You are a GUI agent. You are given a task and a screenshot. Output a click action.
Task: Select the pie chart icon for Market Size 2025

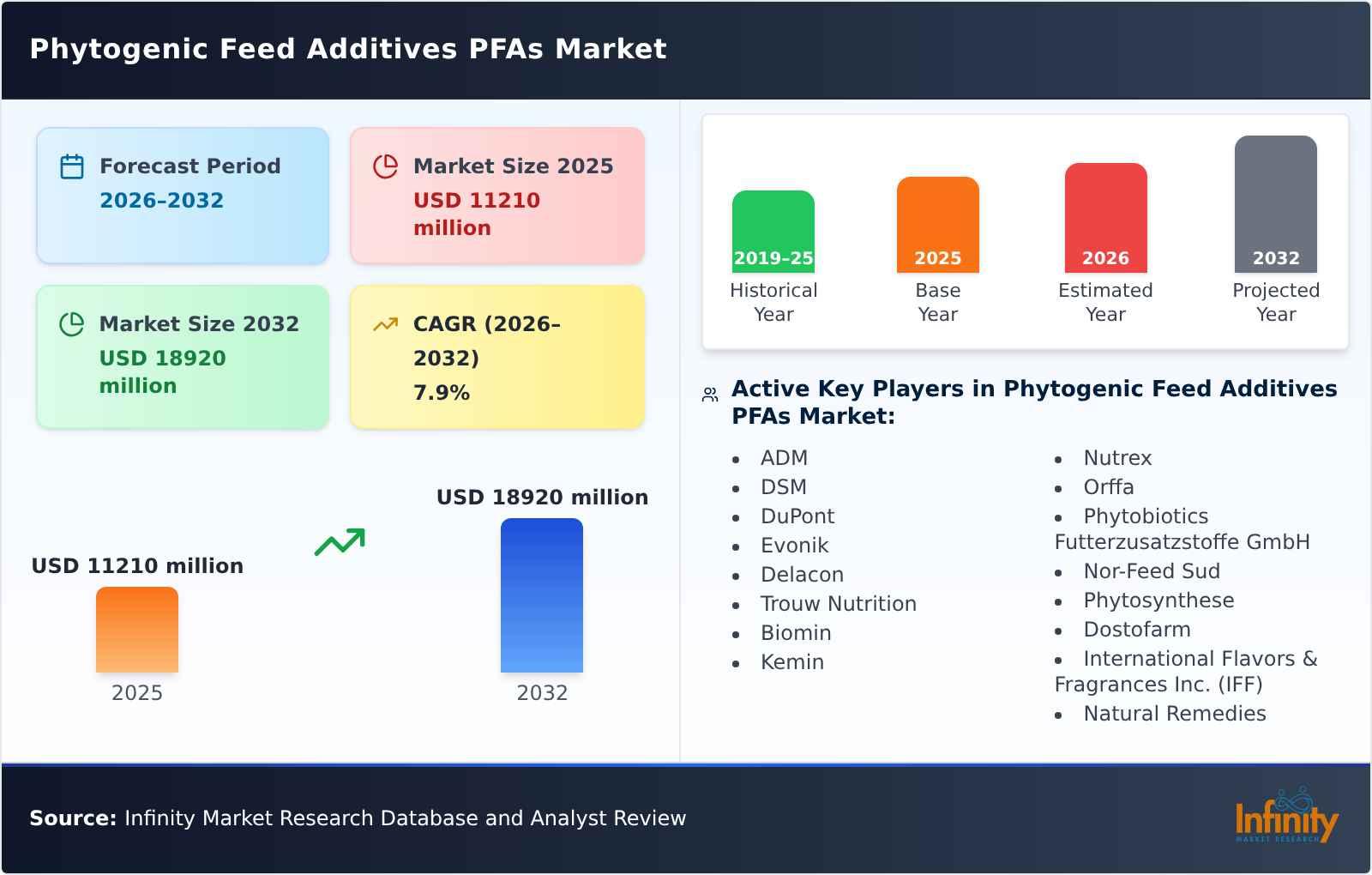click(x=385, y=166)
